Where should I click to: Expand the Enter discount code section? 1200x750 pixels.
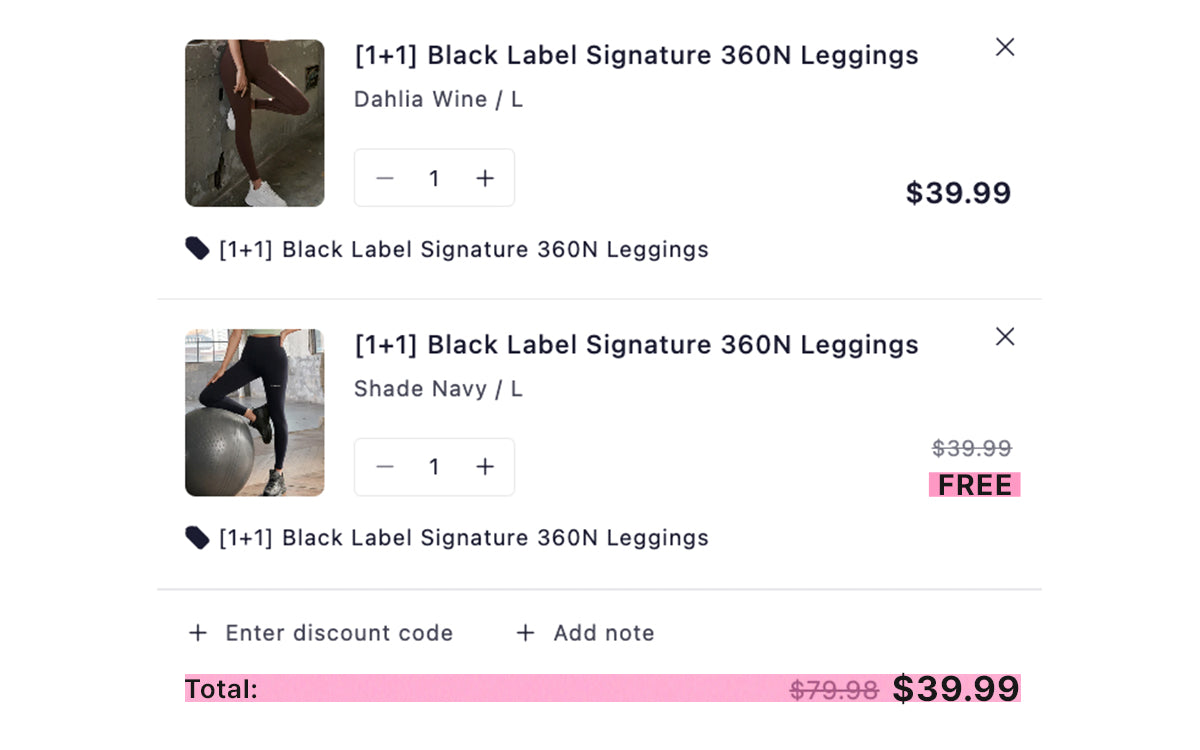(339, 633)
